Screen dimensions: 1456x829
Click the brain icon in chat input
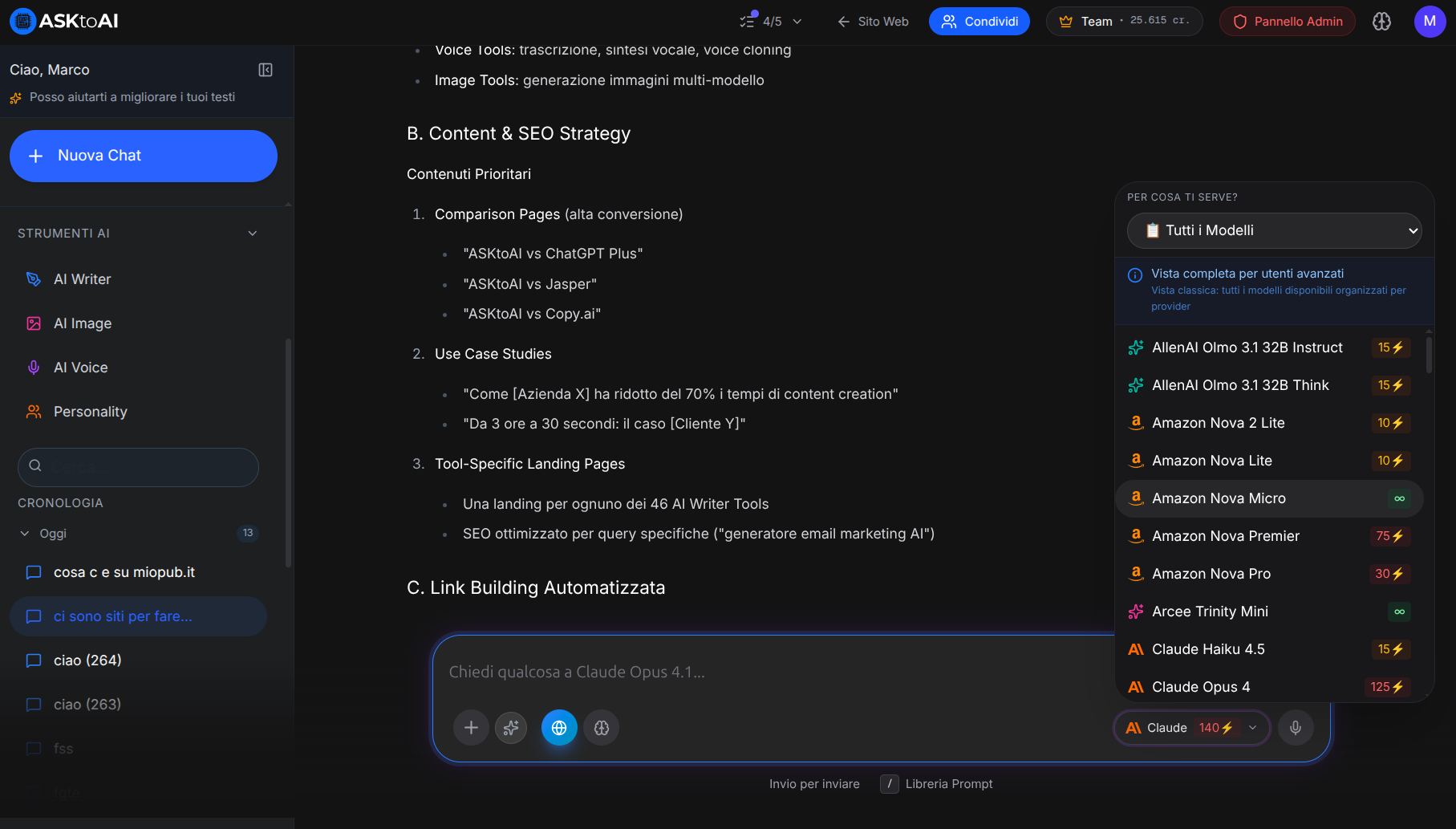pos(602,728)
